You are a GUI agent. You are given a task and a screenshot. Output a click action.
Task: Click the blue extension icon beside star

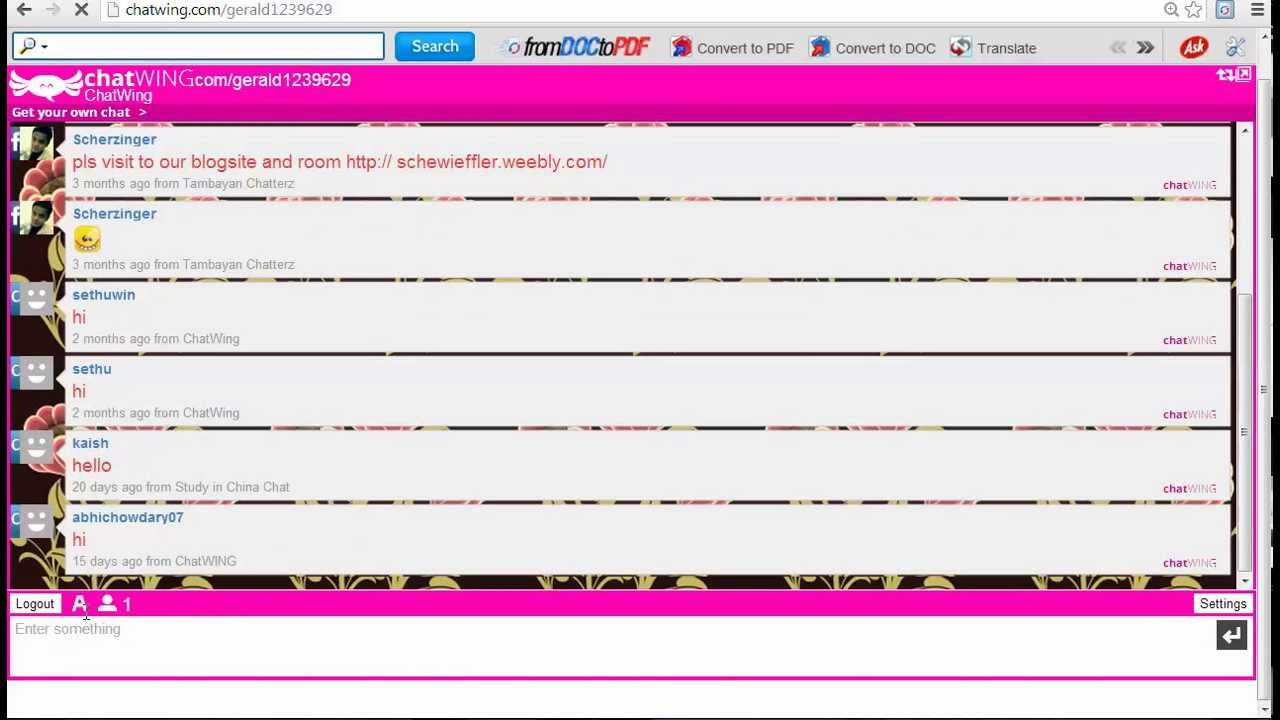pyautogui.click(x=1225, y=10)
